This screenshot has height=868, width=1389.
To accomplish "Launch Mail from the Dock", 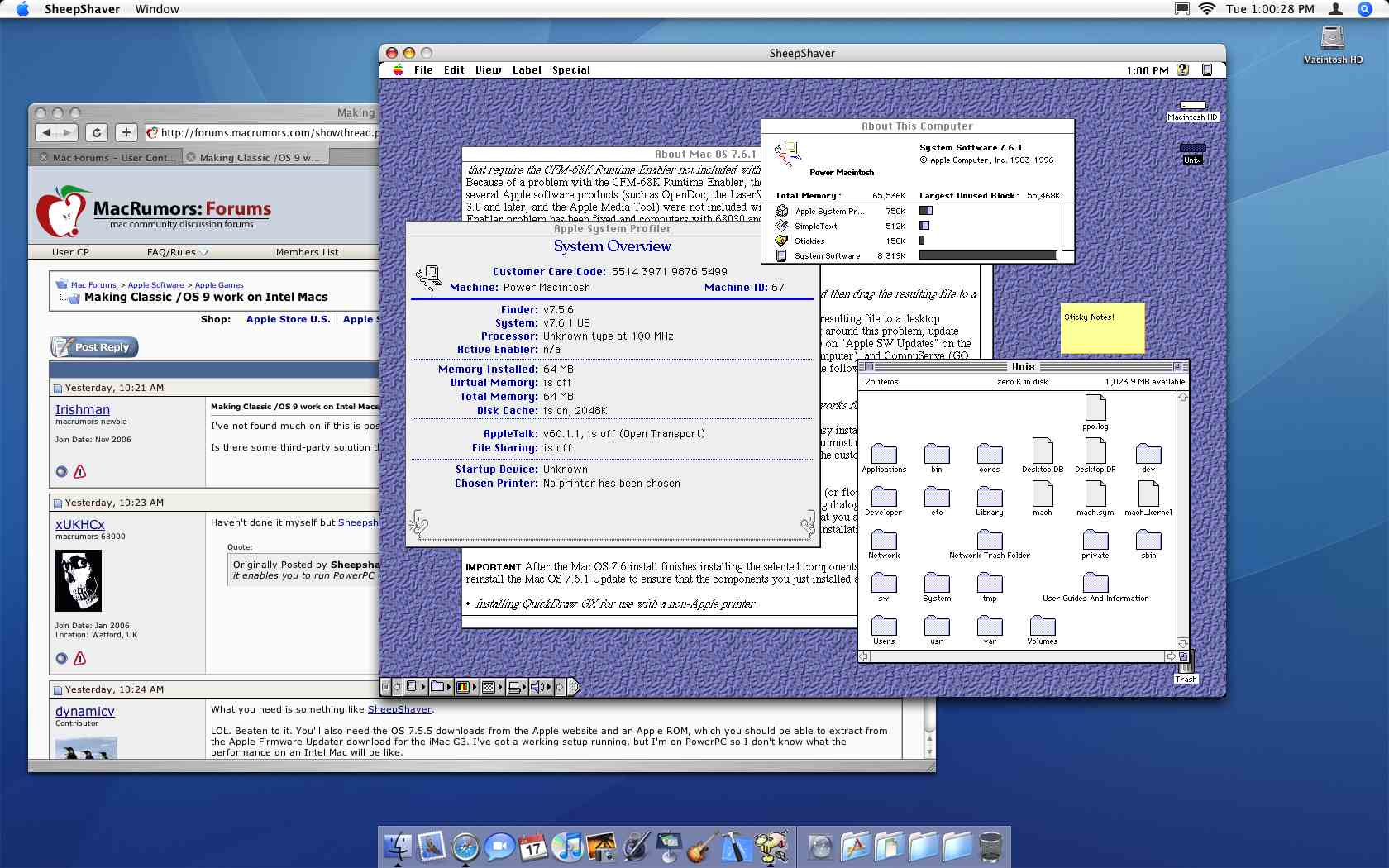I will click(x=432, y=847).
